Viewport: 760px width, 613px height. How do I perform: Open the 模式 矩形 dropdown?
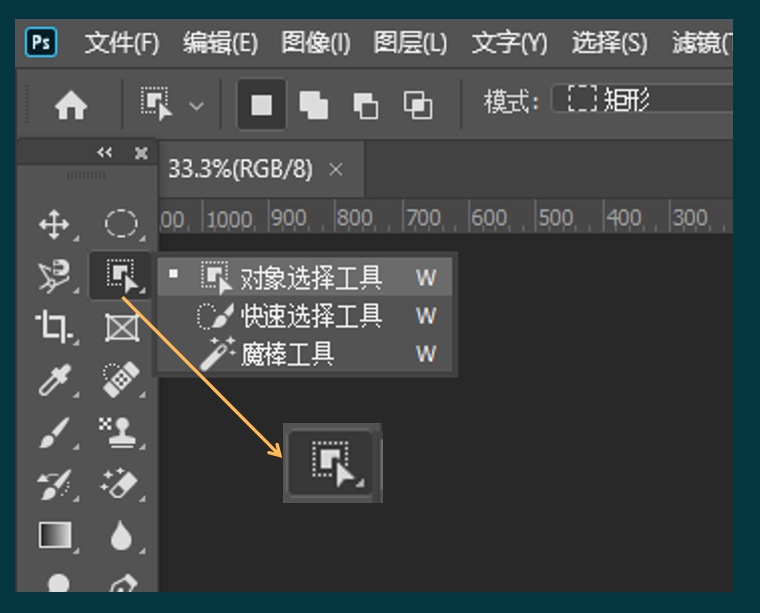[640, 100]
